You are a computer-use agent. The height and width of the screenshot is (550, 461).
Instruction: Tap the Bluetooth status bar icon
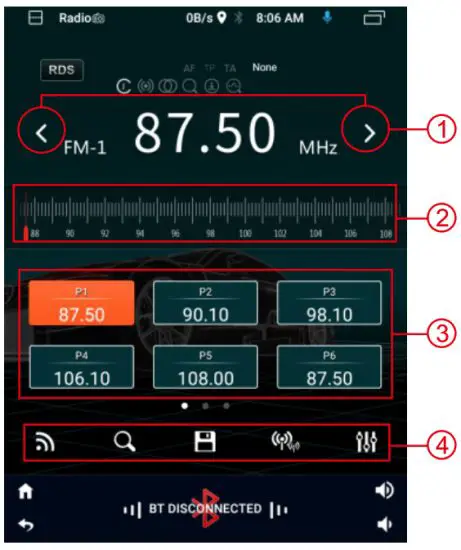coord(239,18)
